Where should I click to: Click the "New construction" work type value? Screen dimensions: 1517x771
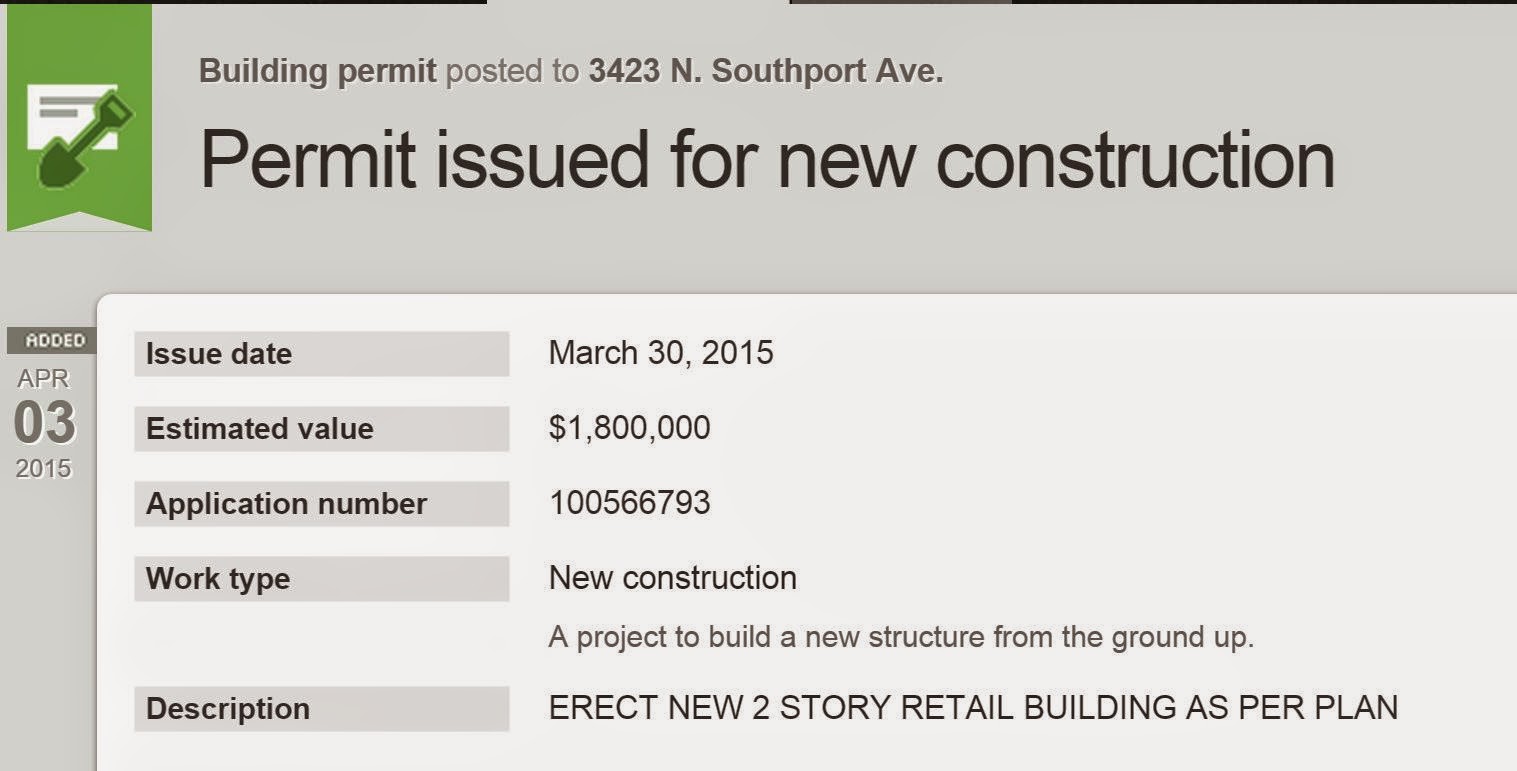coord(672,578)
